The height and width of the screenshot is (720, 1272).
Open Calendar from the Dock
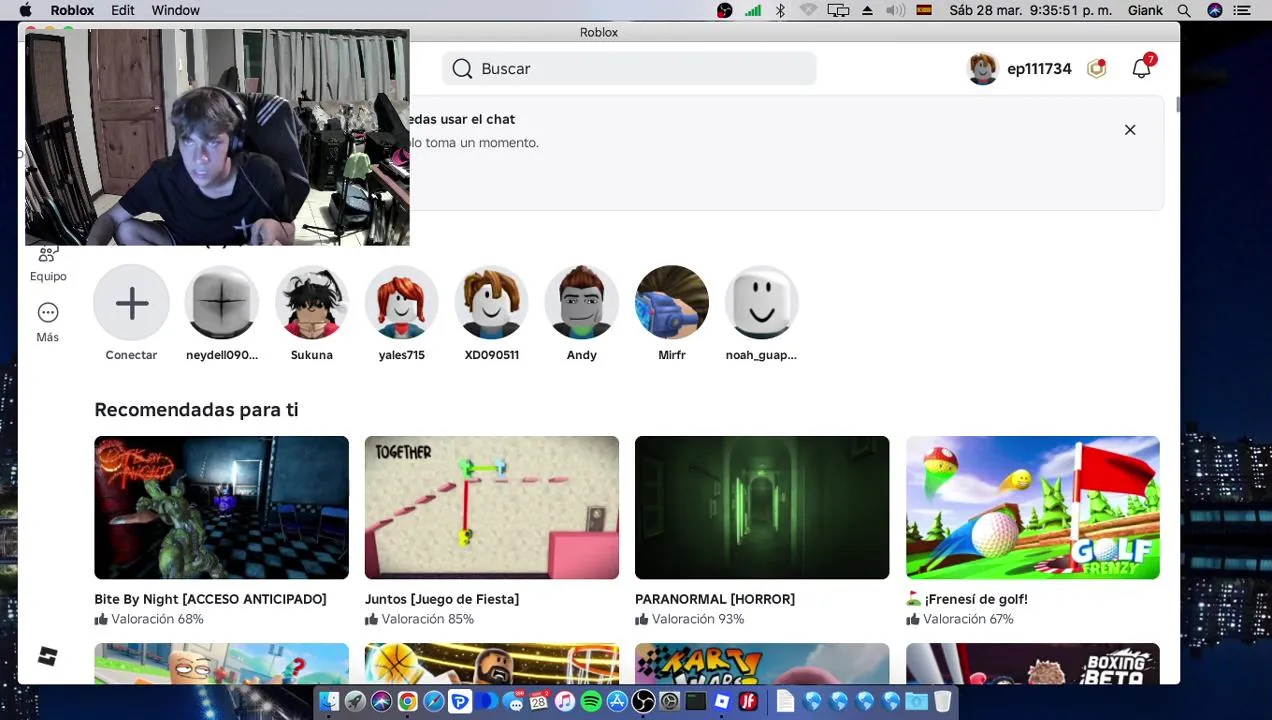coord(539,701)
